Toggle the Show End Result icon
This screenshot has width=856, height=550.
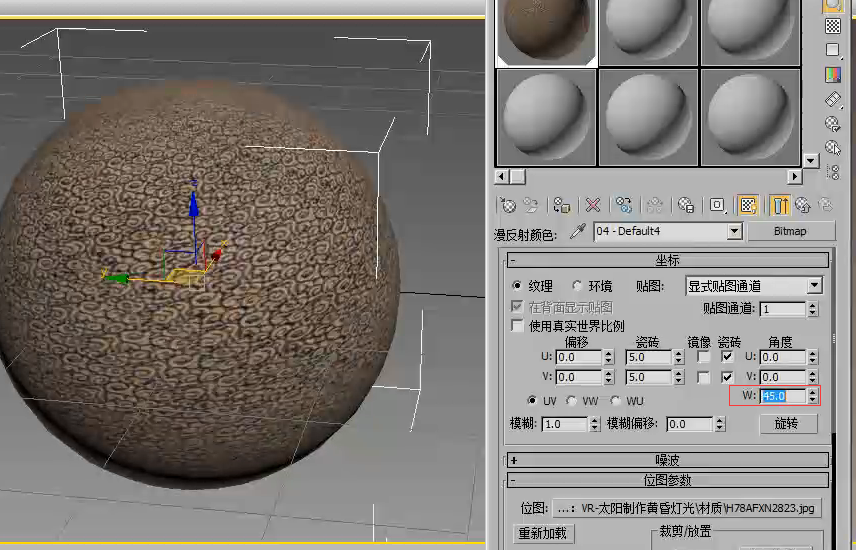point(780,205)
